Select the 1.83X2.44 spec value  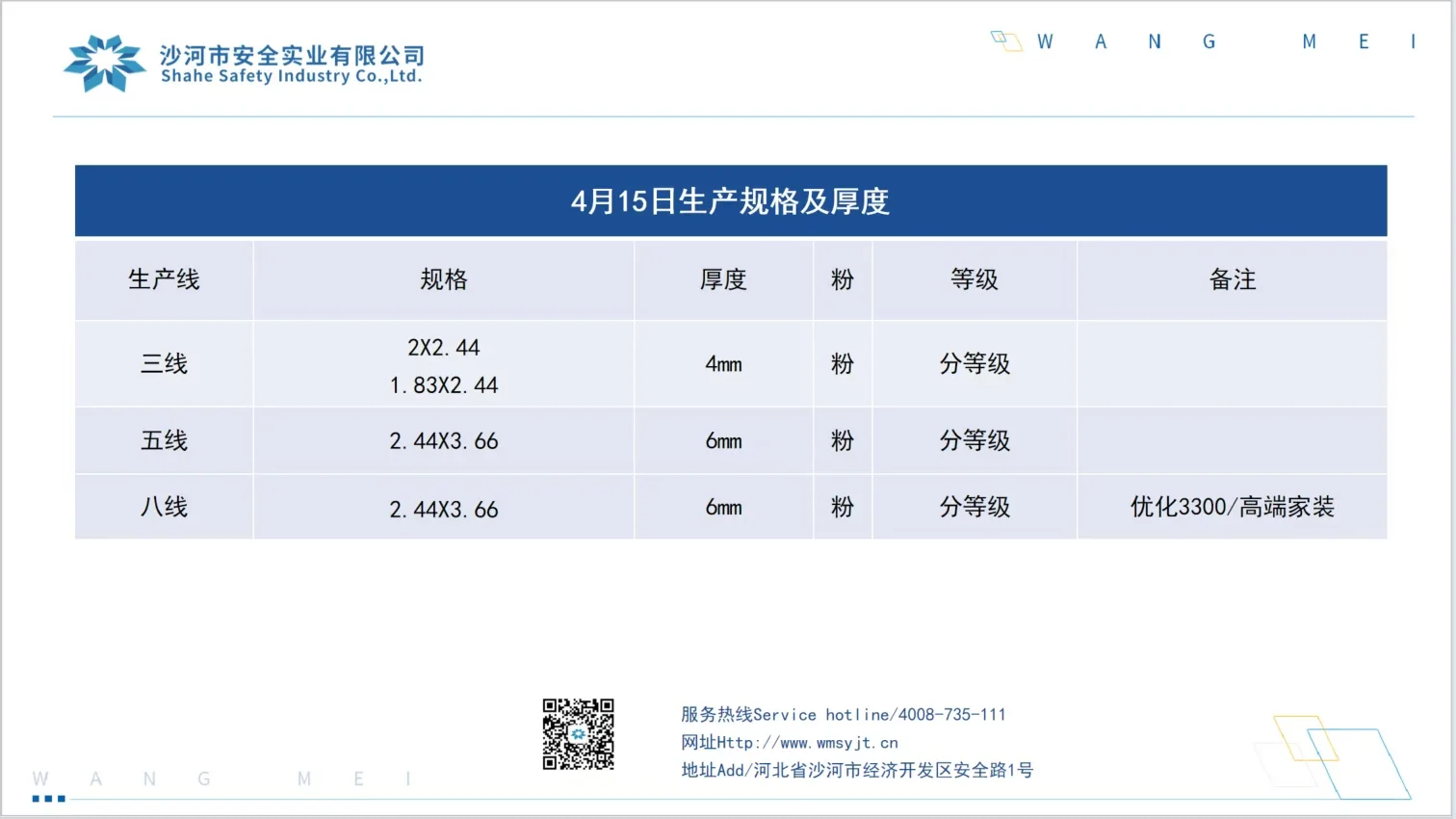(x=444, y=385)
